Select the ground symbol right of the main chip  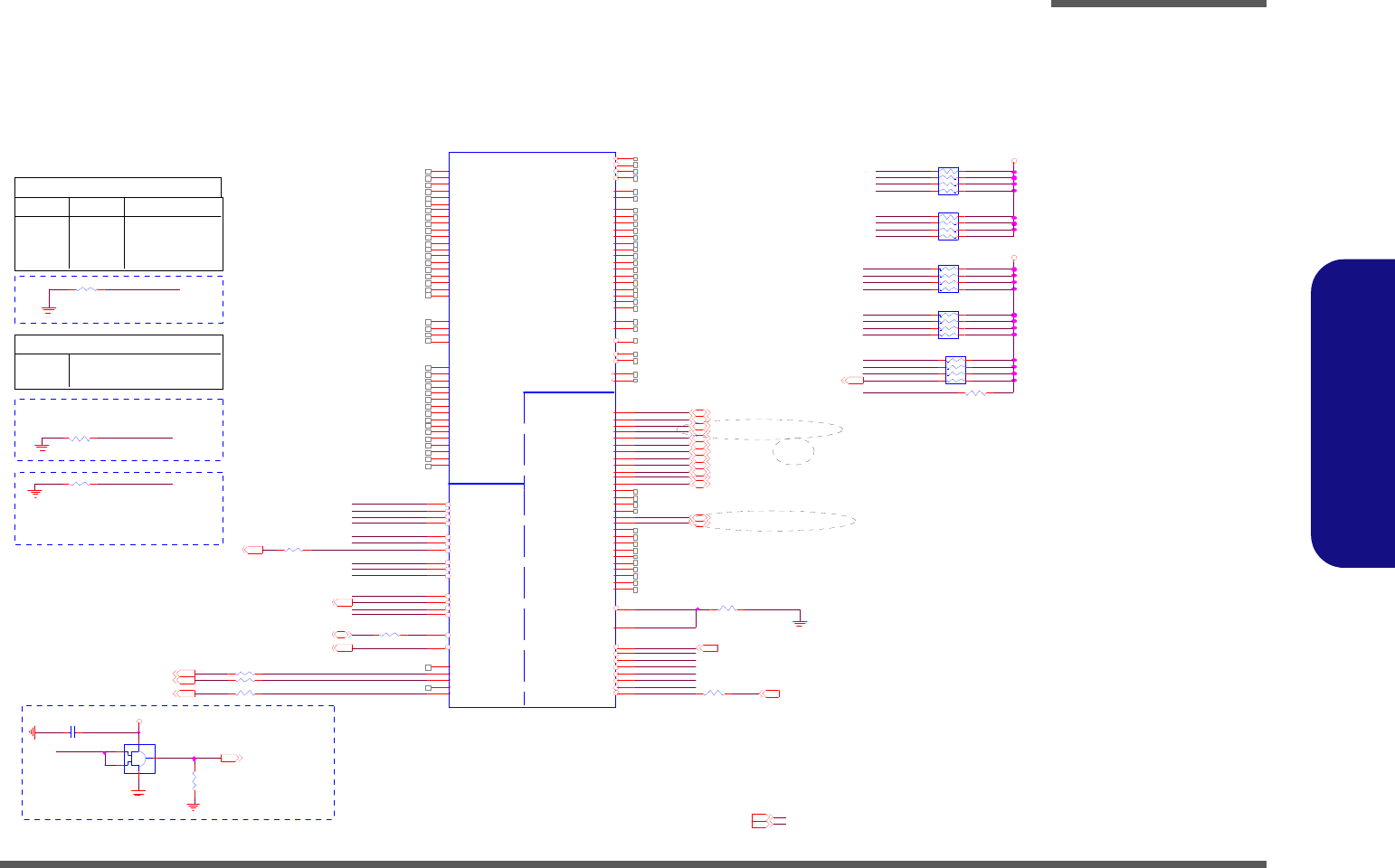799,622
